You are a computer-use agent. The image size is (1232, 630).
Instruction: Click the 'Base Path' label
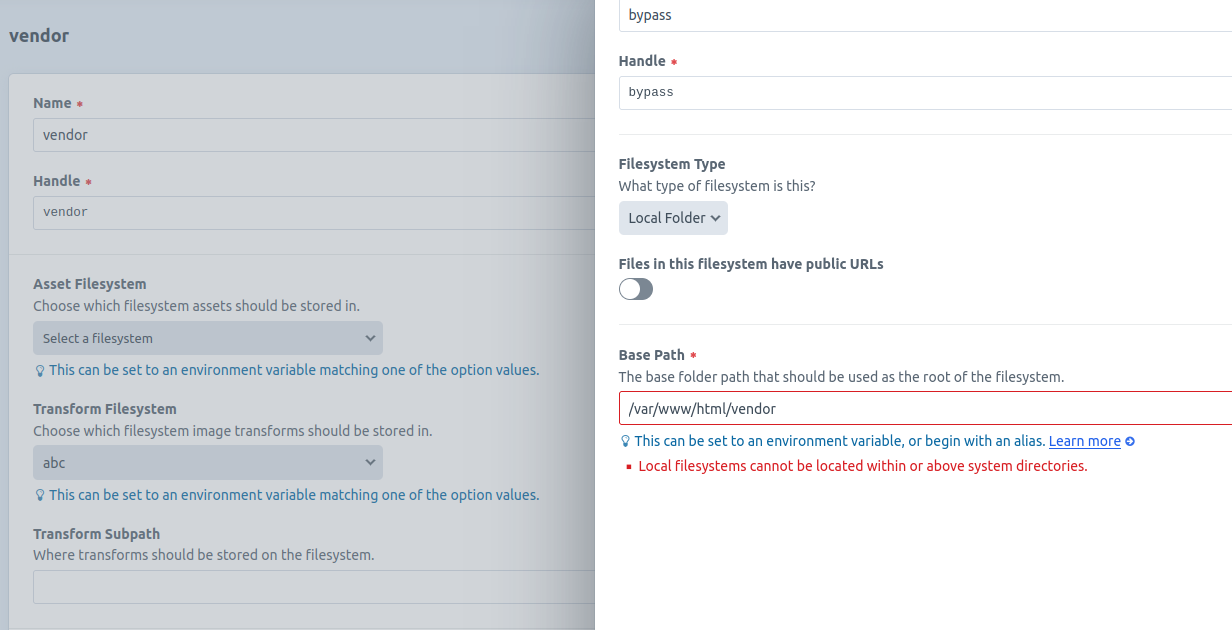pyautogui.click(x=652, y=355)
